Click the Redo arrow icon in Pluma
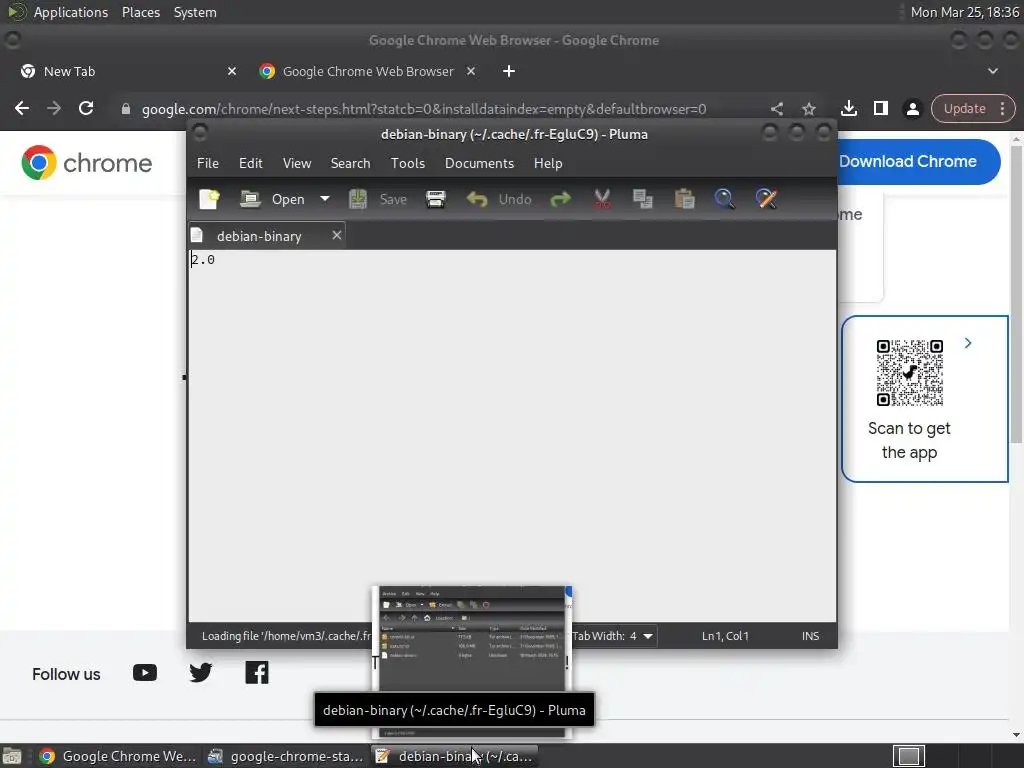The height and width of the screenshot is (768, 1024). tap(560, 199)
